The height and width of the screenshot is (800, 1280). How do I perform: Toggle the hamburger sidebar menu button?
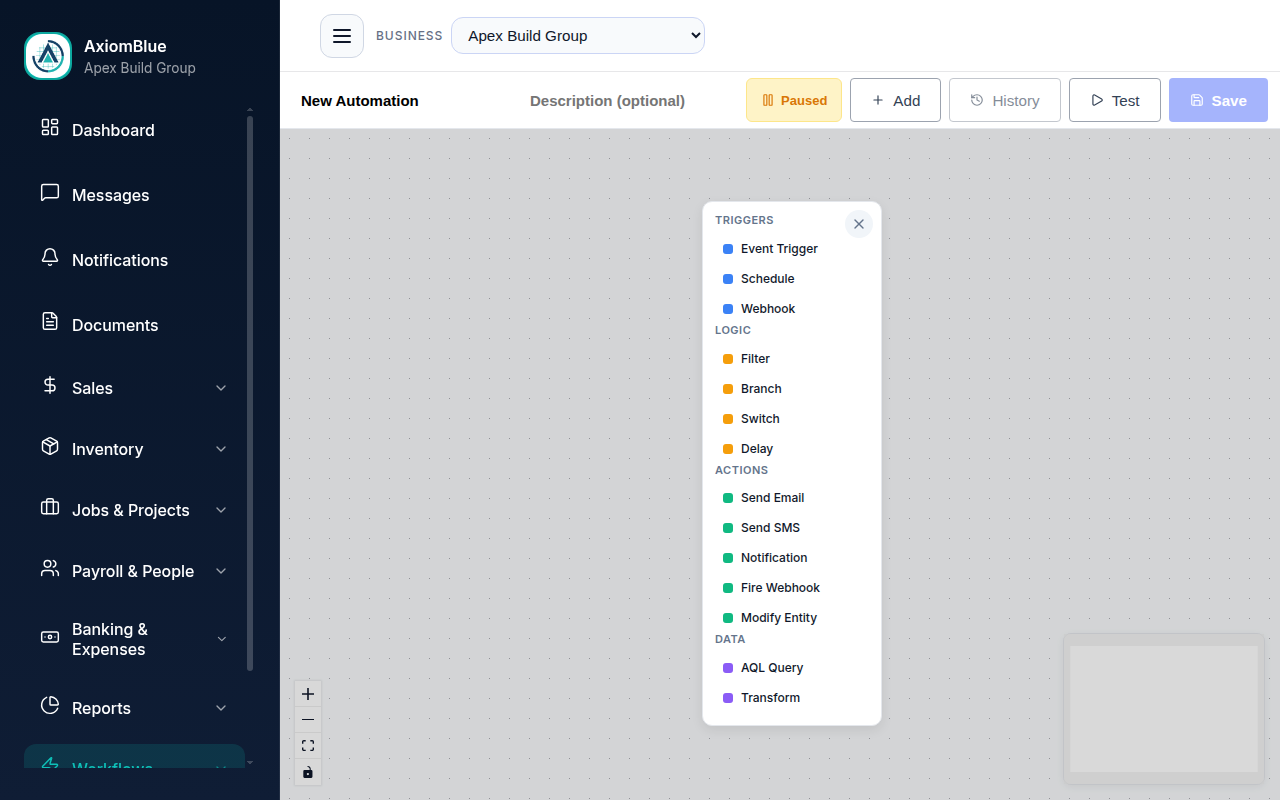342,36
